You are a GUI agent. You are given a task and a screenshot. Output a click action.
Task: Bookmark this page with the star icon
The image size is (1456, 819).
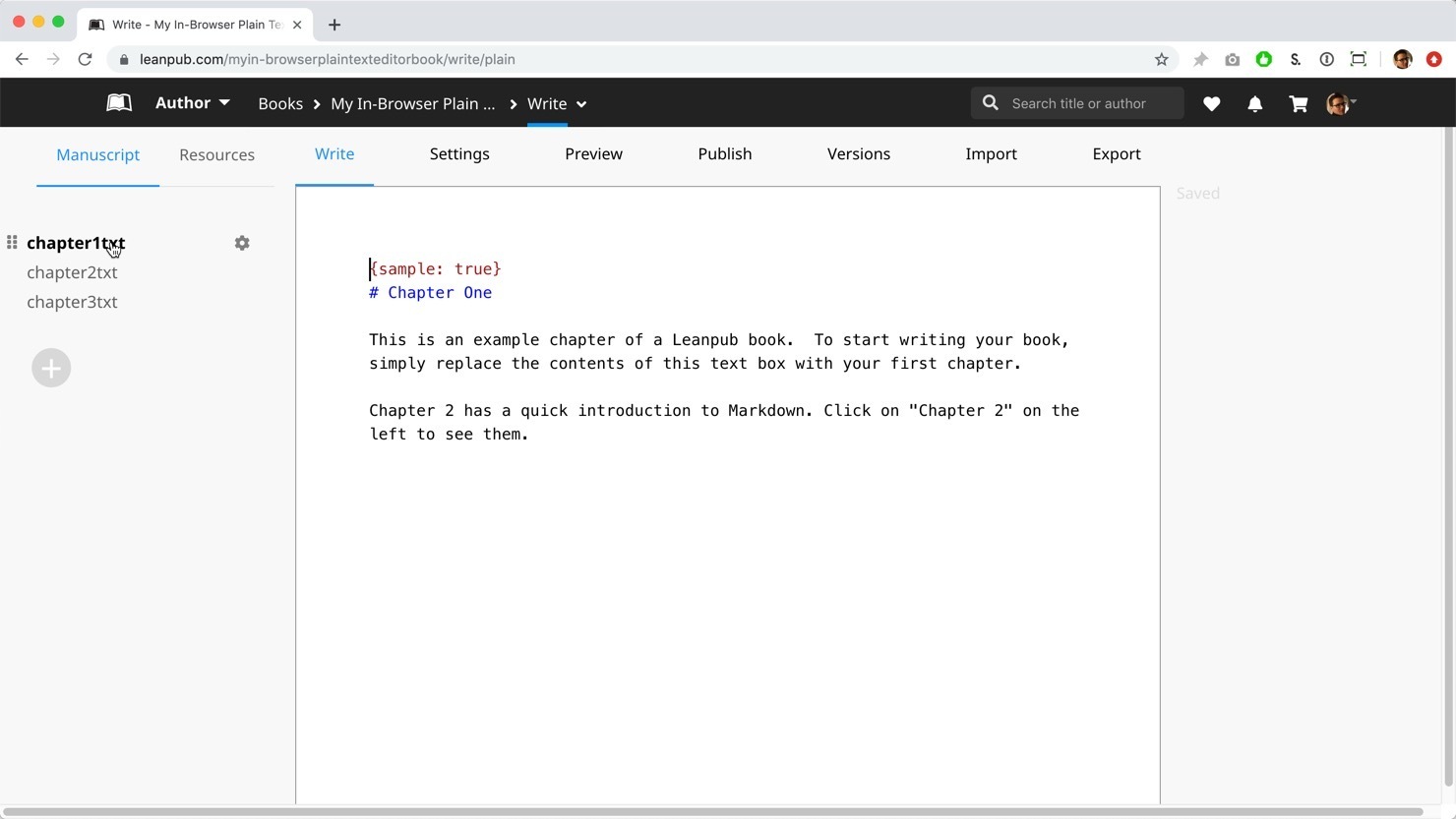(1161, 59)
